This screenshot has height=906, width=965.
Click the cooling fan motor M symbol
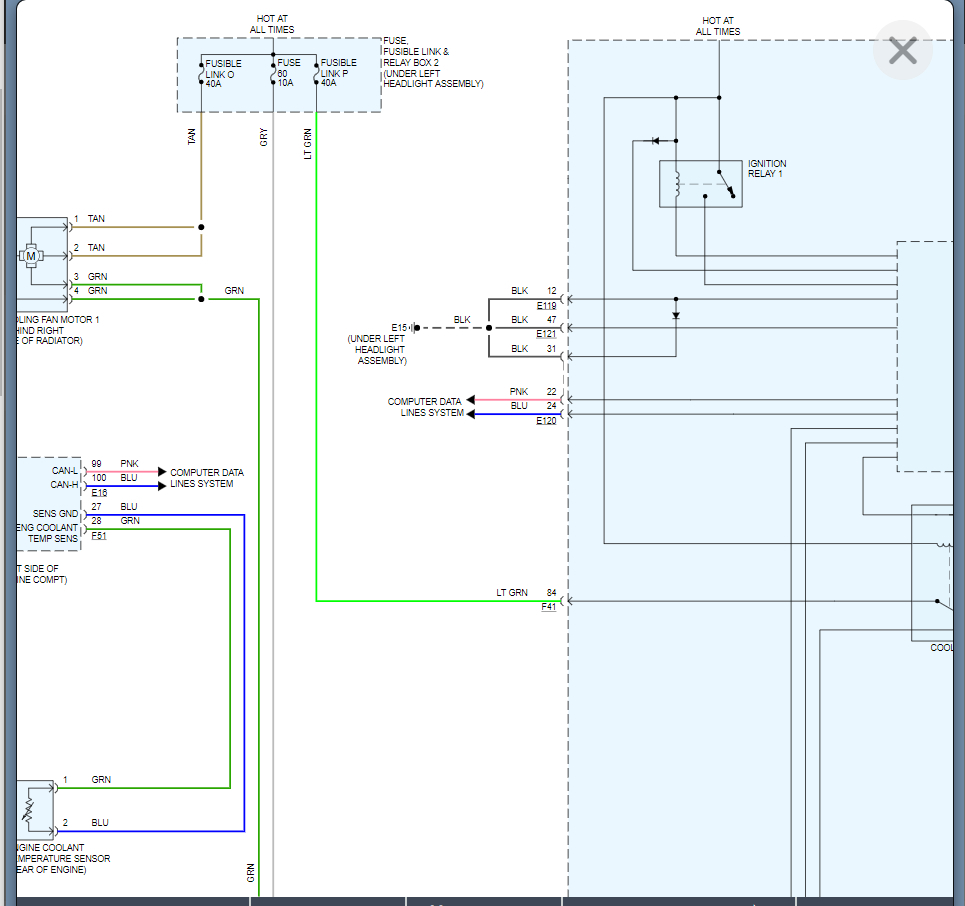31,256
